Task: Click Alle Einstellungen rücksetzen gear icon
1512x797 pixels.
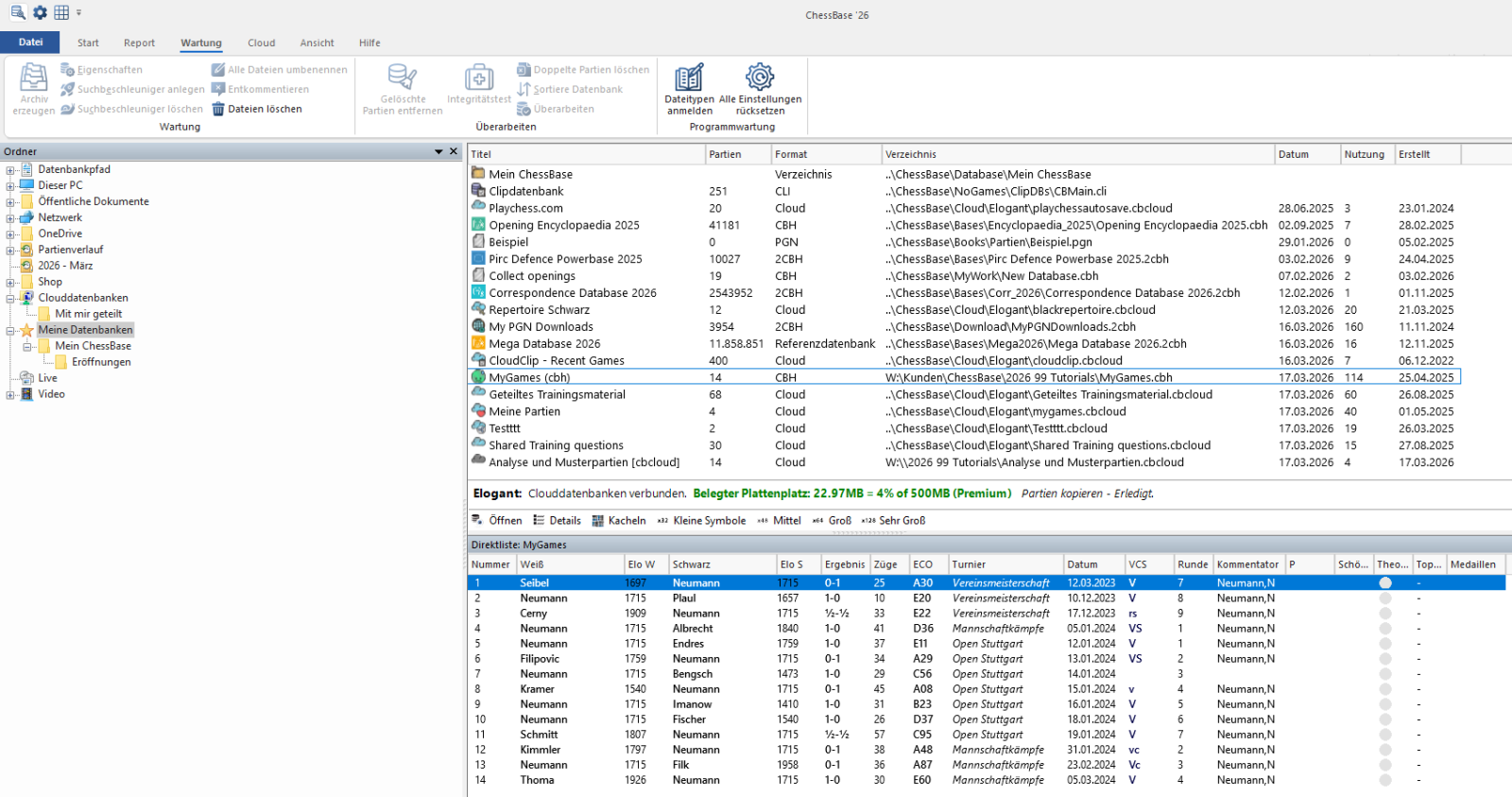Action: (760, 77)
